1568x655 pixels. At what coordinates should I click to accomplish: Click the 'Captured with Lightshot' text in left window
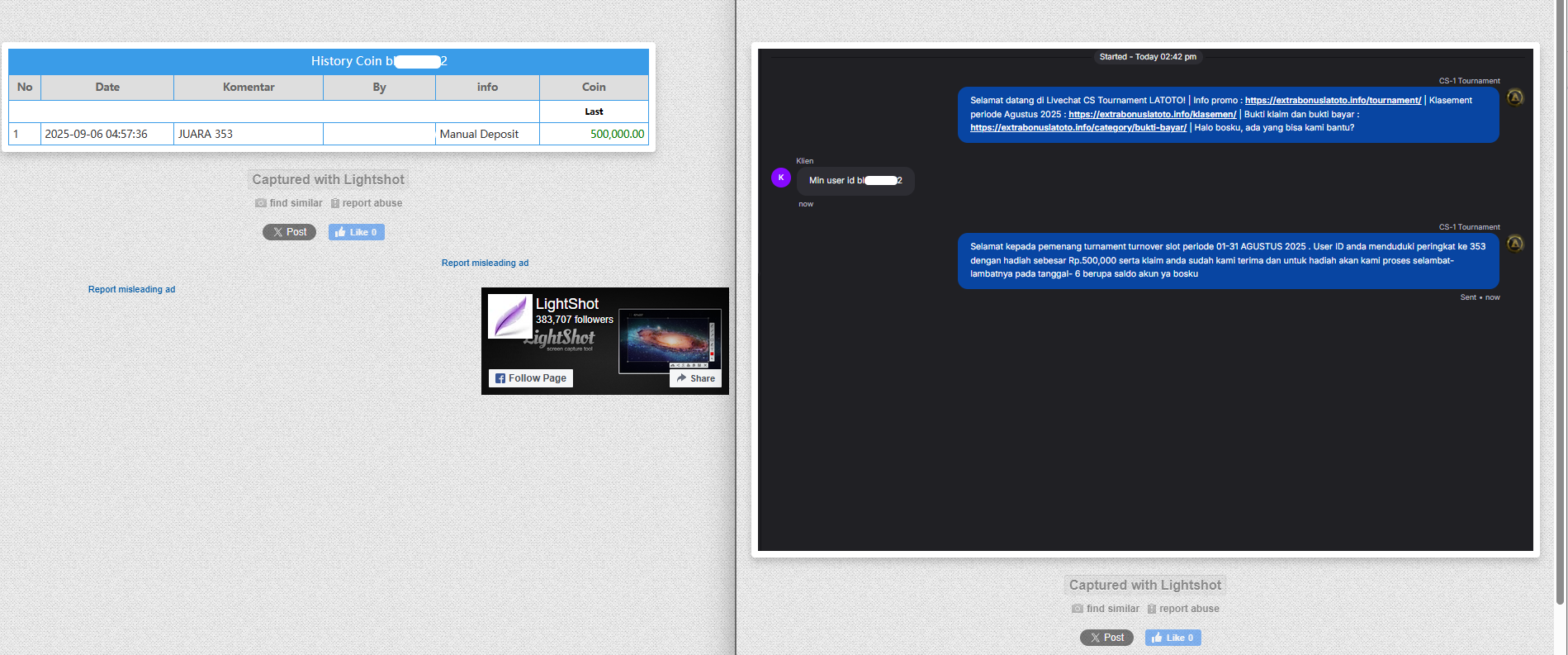pyautogui.click(x=329, y=179)
